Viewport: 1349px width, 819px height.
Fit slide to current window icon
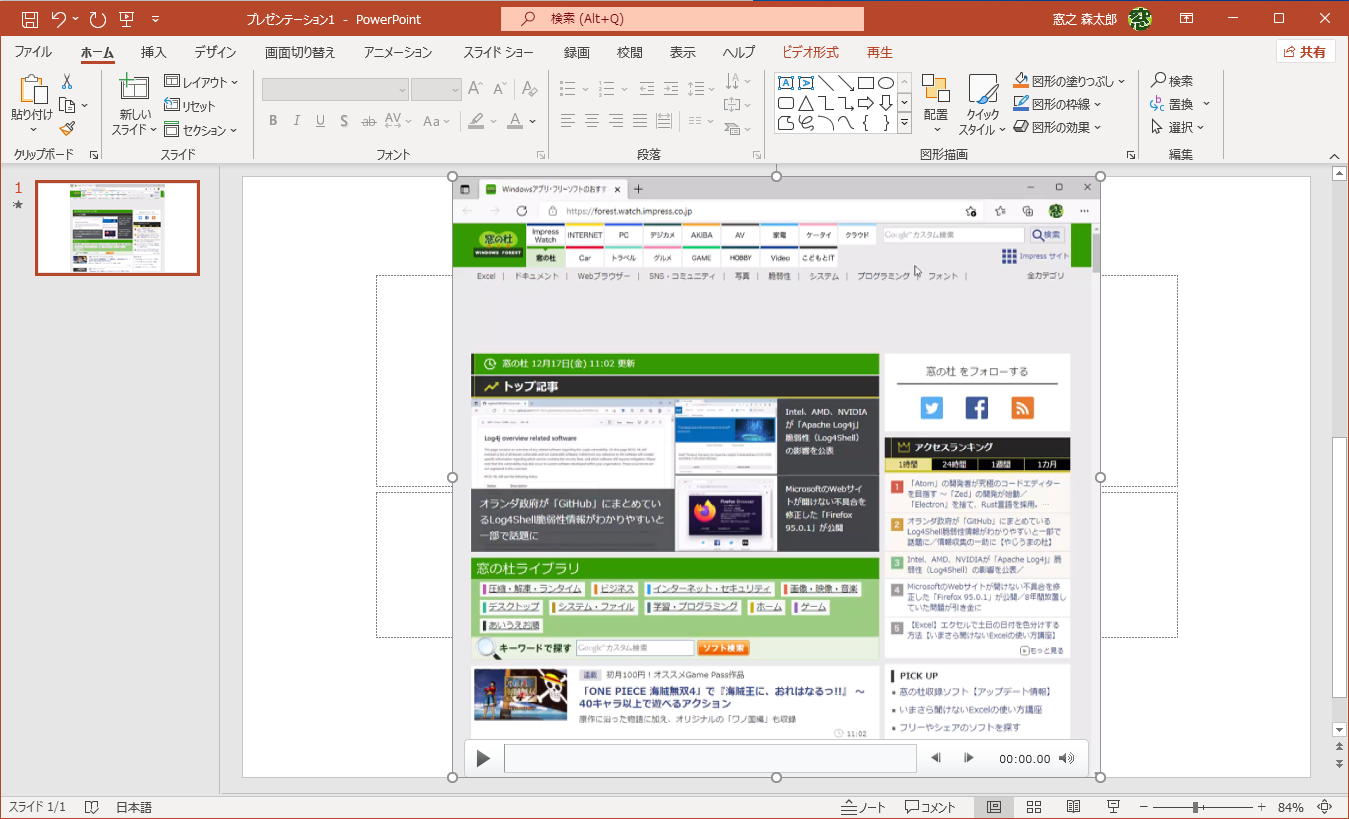(1325, 807)
